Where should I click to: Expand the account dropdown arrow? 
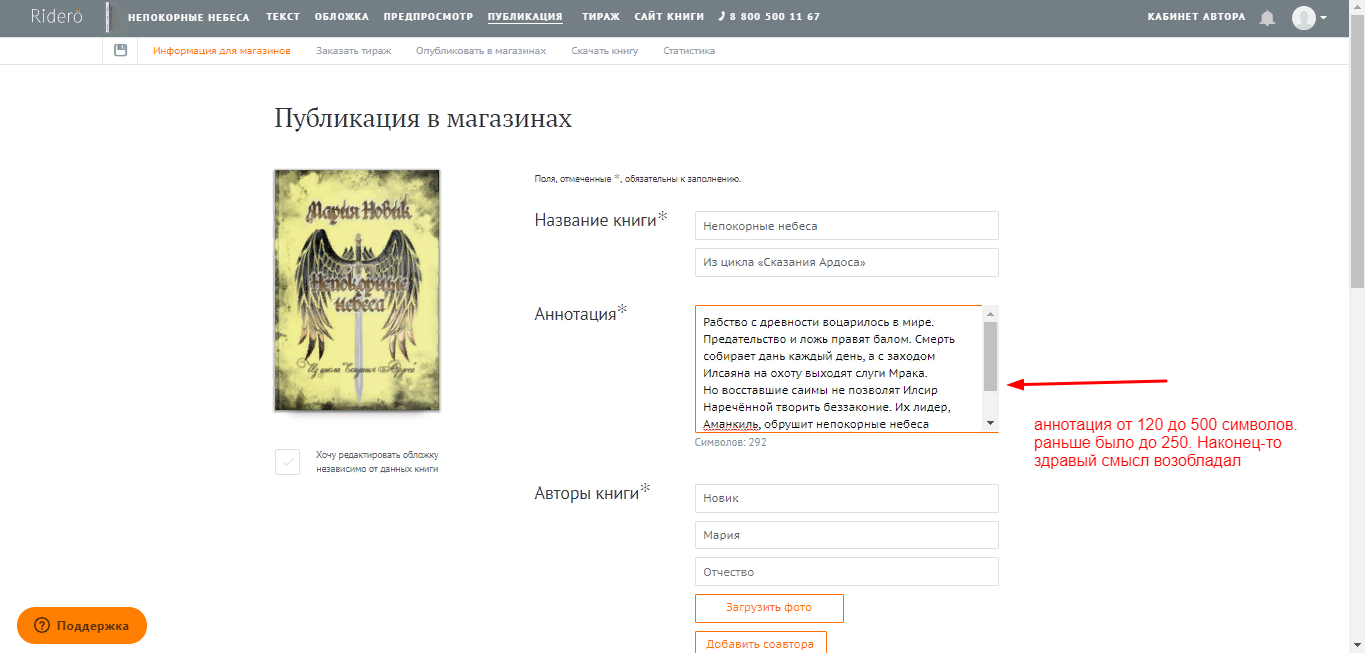pyautogui.click(x=1324, y=18)
